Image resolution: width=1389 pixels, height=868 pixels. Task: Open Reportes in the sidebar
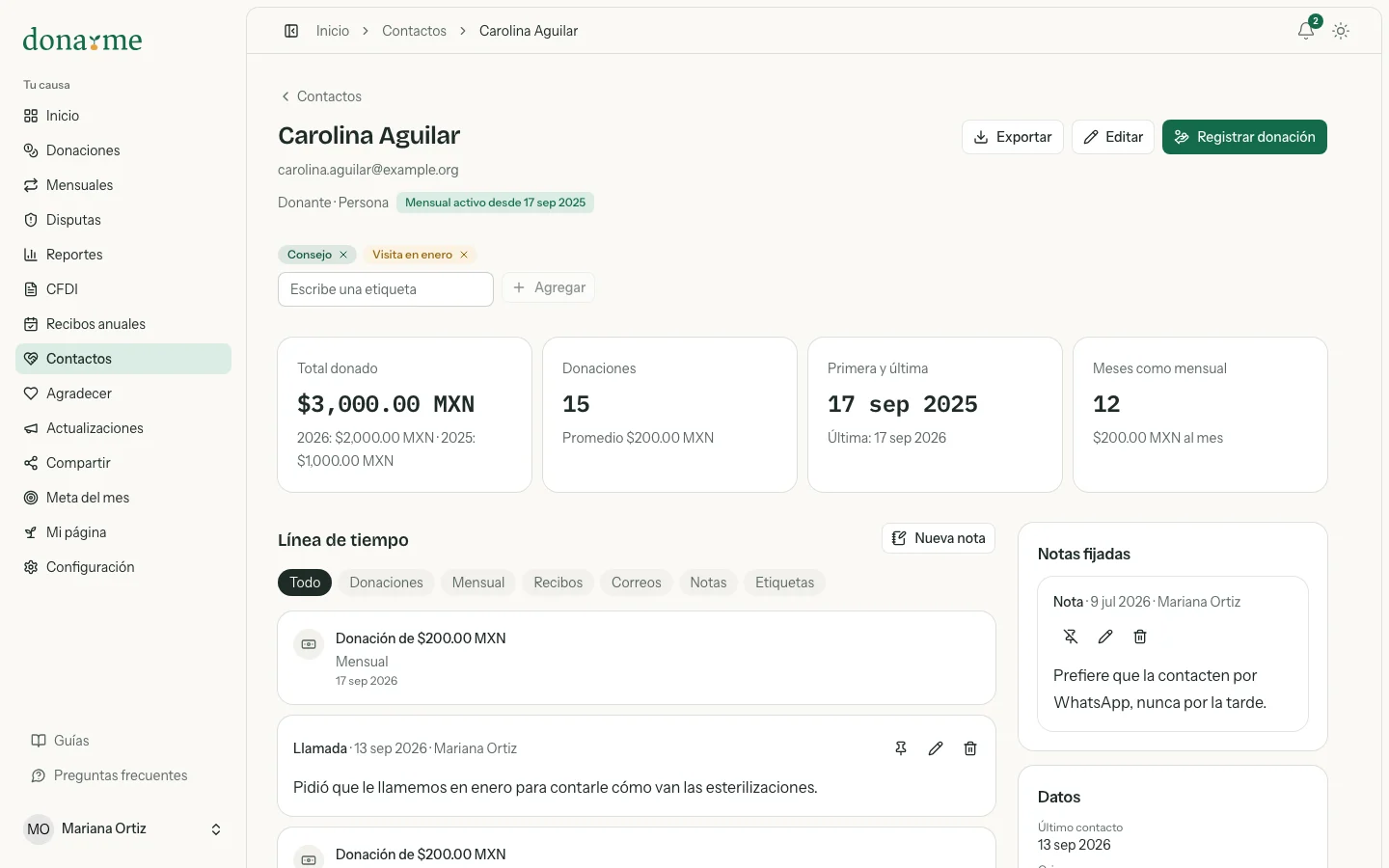[123, 255]
